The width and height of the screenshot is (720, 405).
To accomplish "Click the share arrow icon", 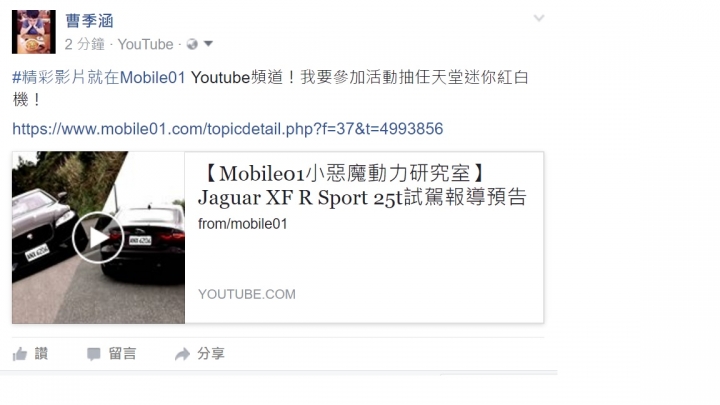I will [182, 354].
